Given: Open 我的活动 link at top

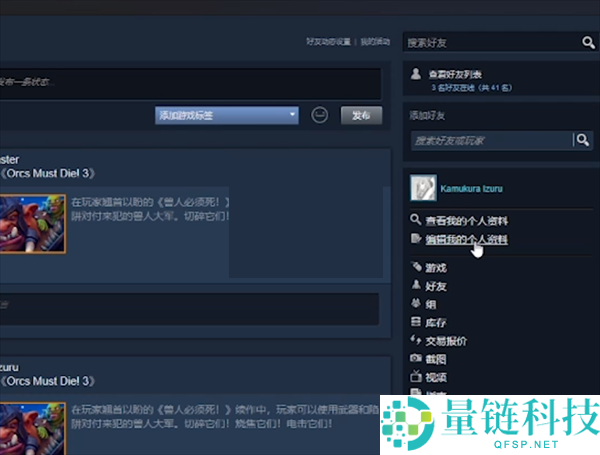Looking at the screenshot, I should pos(374,41).
